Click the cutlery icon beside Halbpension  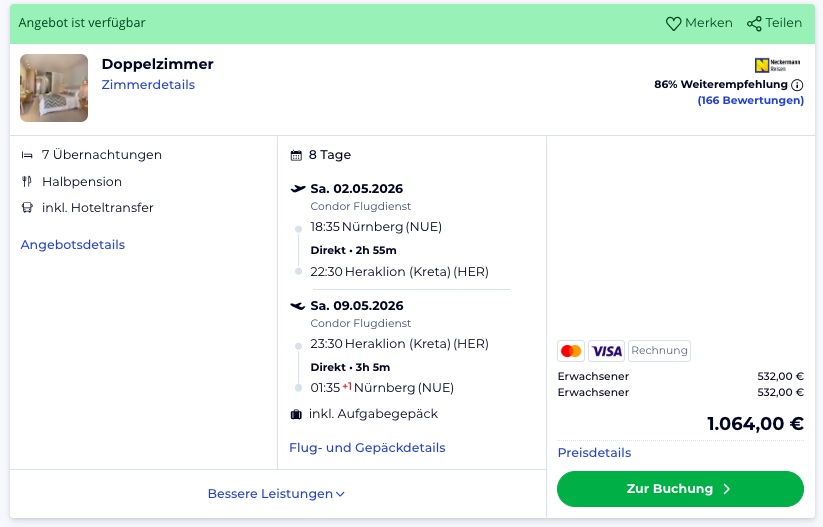coord(27,182)
